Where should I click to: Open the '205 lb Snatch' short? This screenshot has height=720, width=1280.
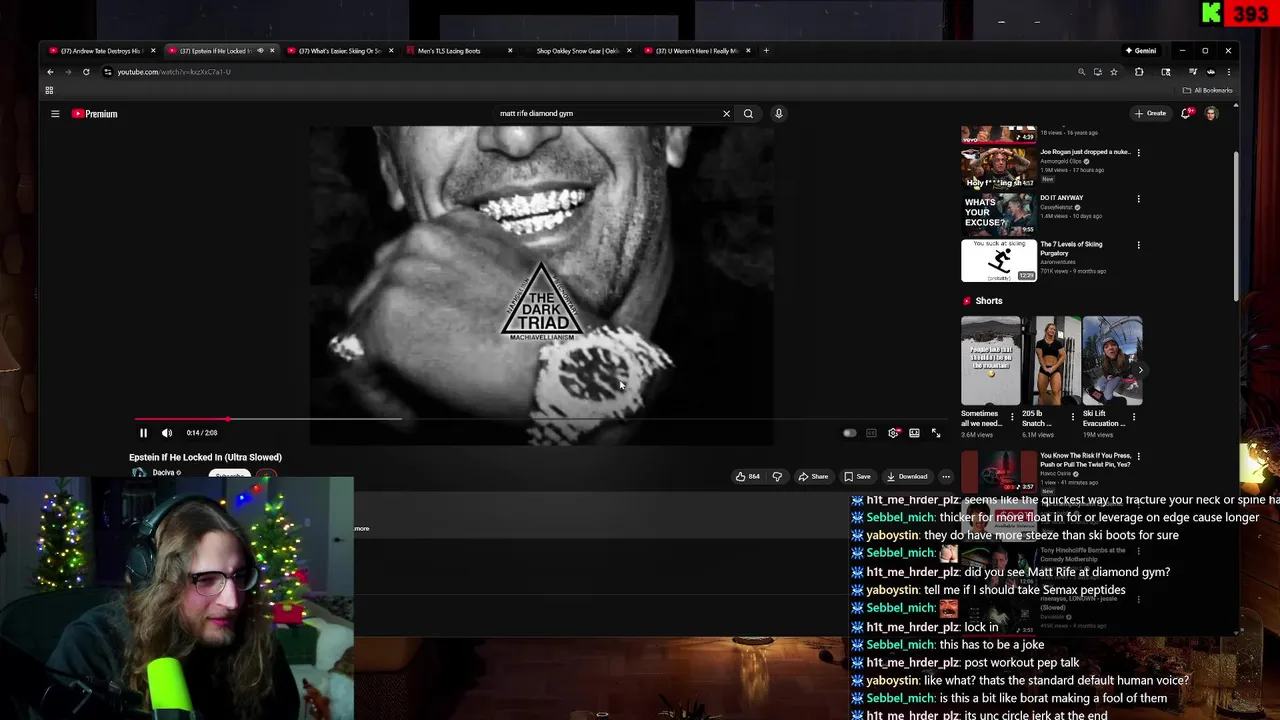coord(1051,361)
